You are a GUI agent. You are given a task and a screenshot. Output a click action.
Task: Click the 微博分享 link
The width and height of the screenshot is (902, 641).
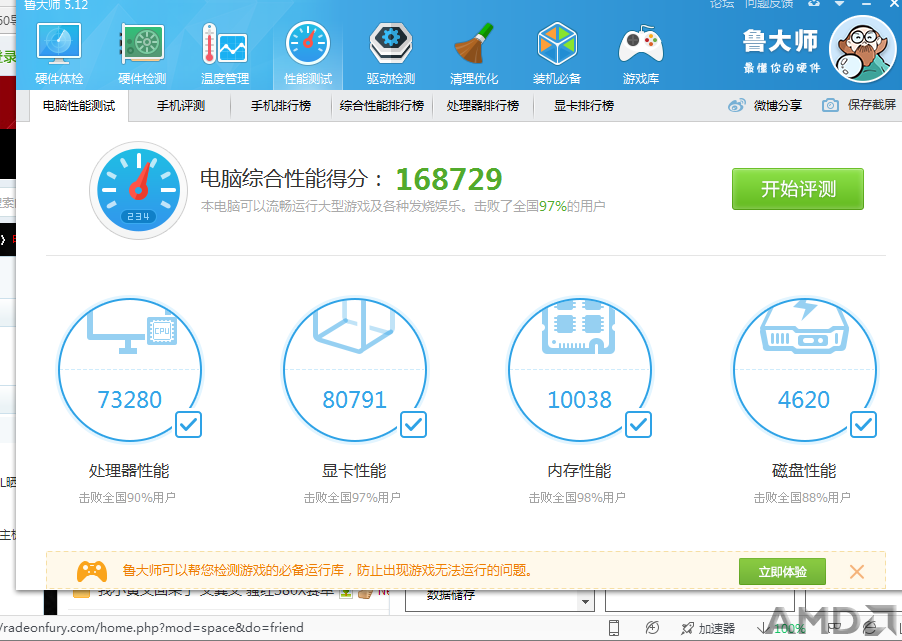click(x=778, y=105)
